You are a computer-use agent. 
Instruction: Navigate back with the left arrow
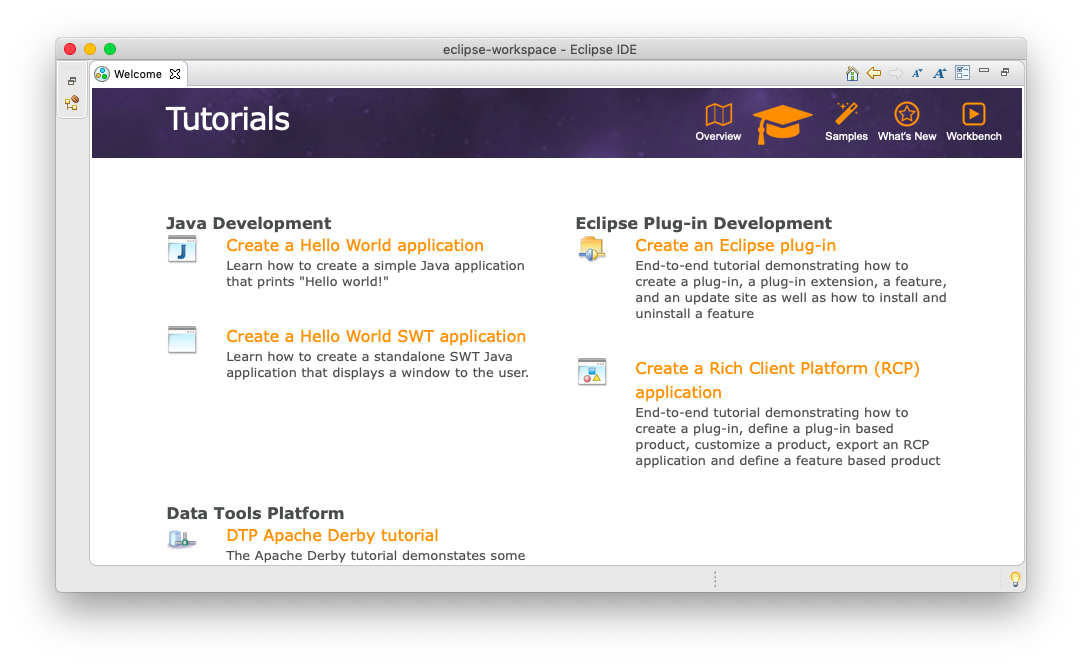(874, 73)
